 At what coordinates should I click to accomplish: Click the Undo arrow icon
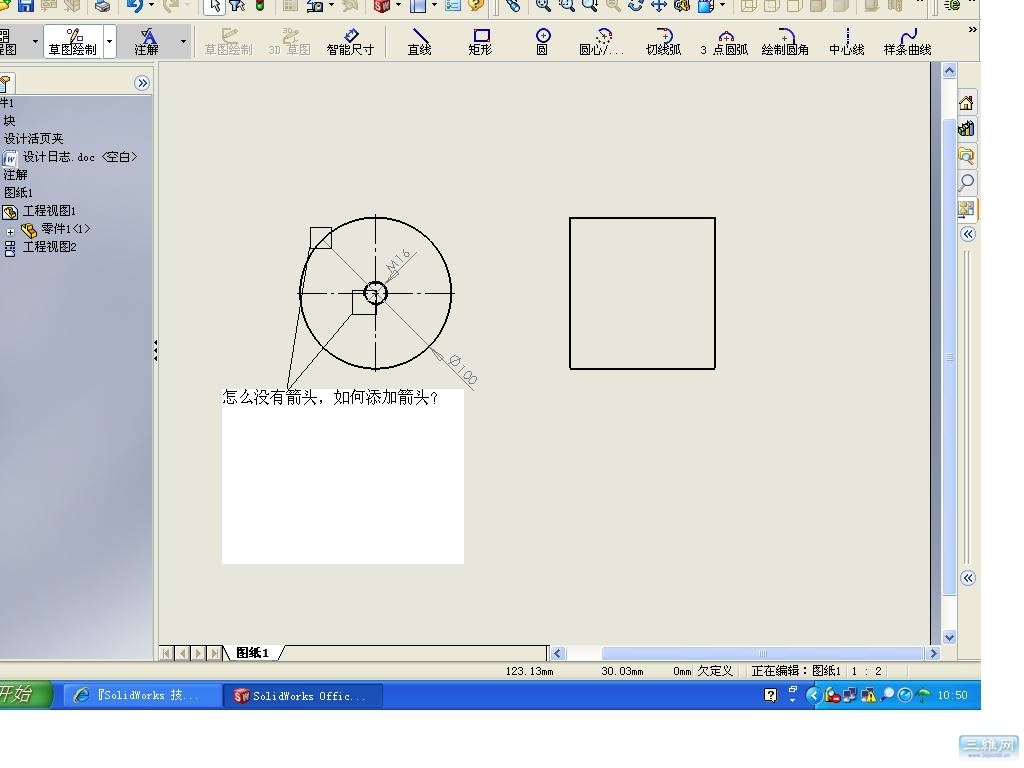click(134, 6)
